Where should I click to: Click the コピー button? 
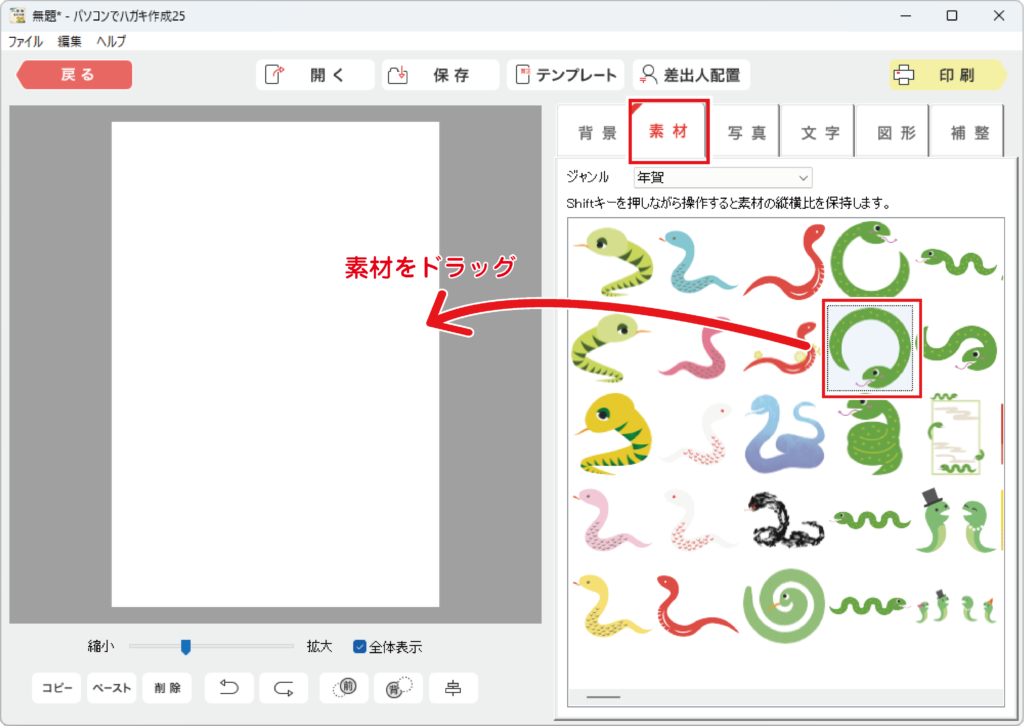57,687
